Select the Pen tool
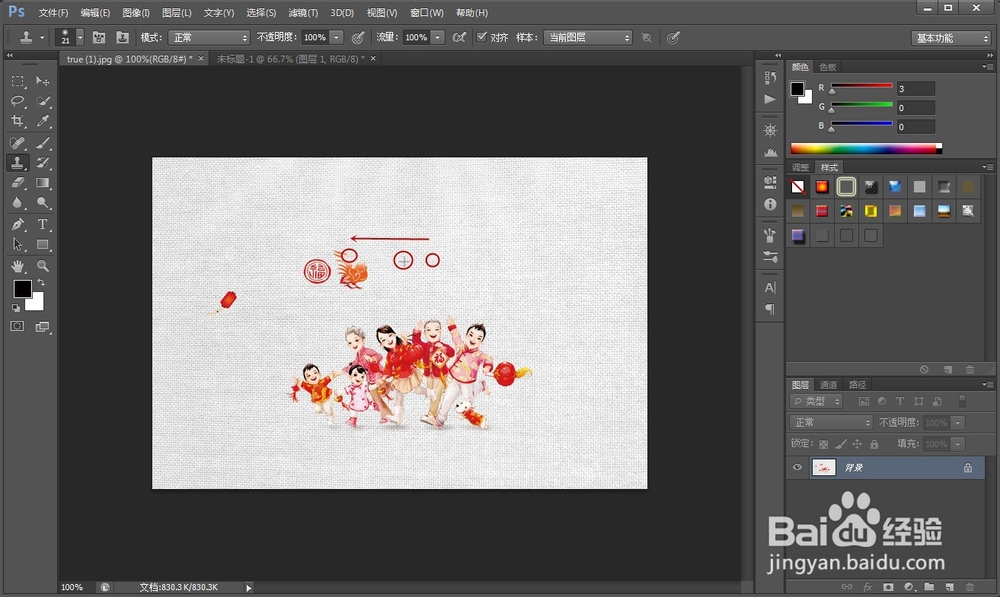The width and height of the screenshot is (1000, 597). tap(18, 225)
